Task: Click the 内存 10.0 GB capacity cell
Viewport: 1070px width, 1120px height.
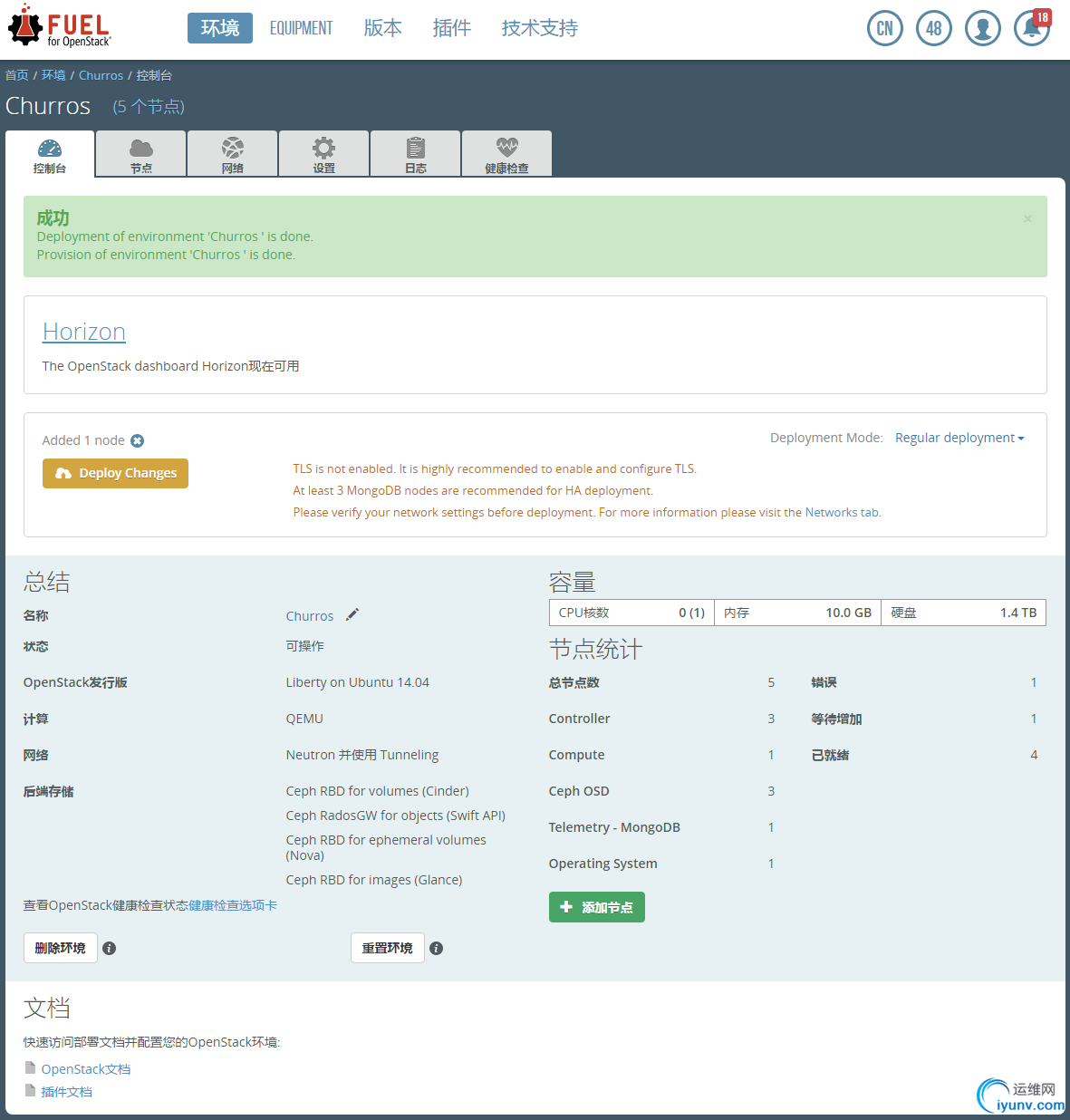Action: 797,613
